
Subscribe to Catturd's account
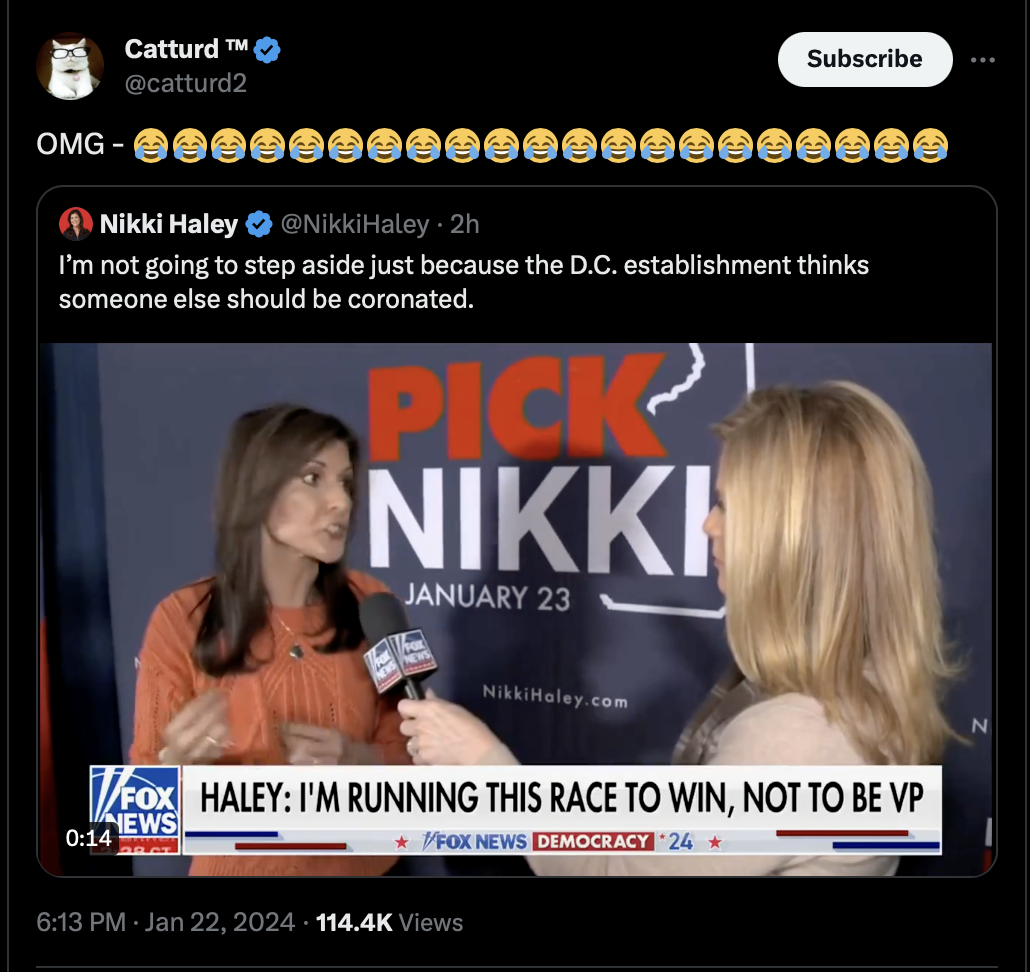[864, 59]
